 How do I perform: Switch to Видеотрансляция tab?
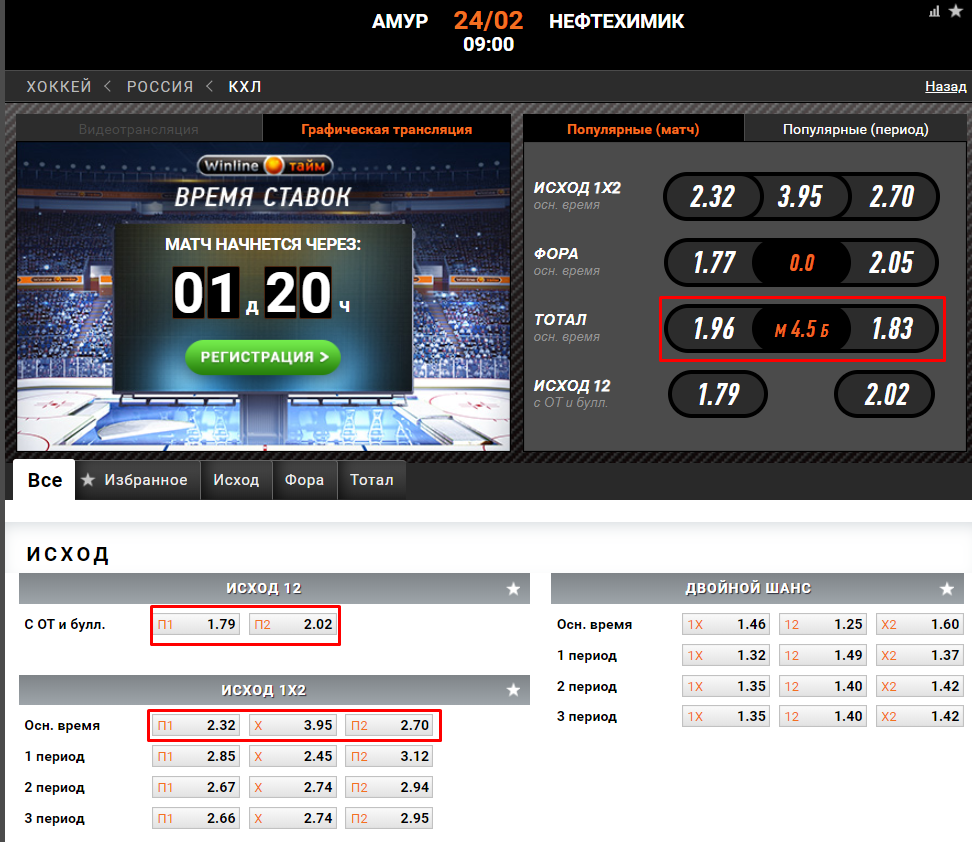[139, 129]
